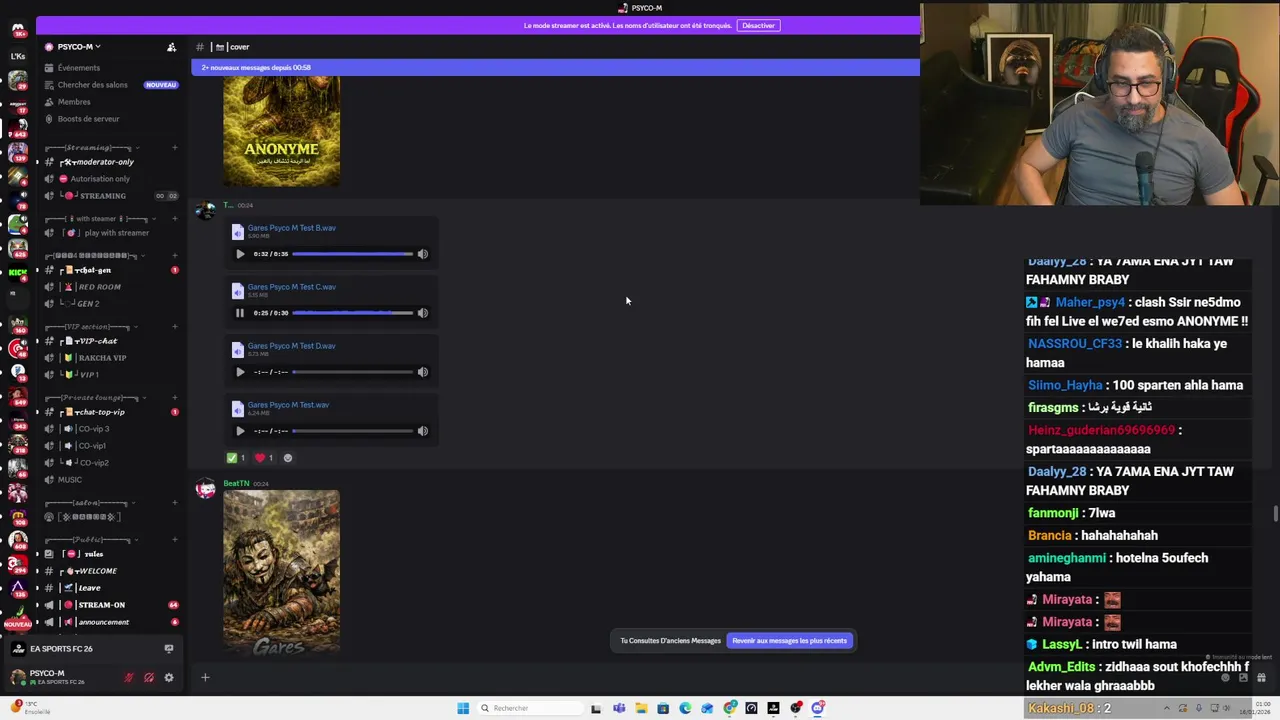The height and width of the screenshot is (720, 1280).
Task: Click Revenir aux messages les plus récents
Action: pos(789,641)
